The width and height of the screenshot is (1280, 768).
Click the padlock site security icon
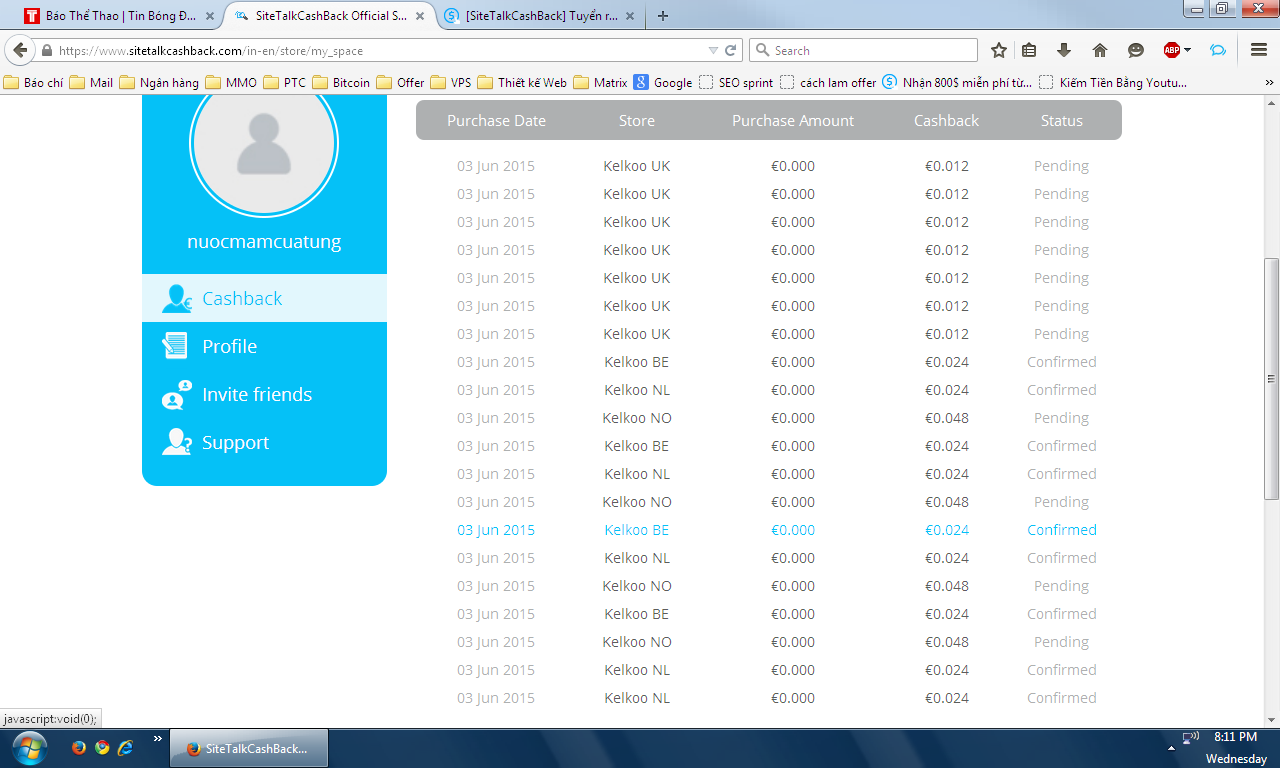46,51
